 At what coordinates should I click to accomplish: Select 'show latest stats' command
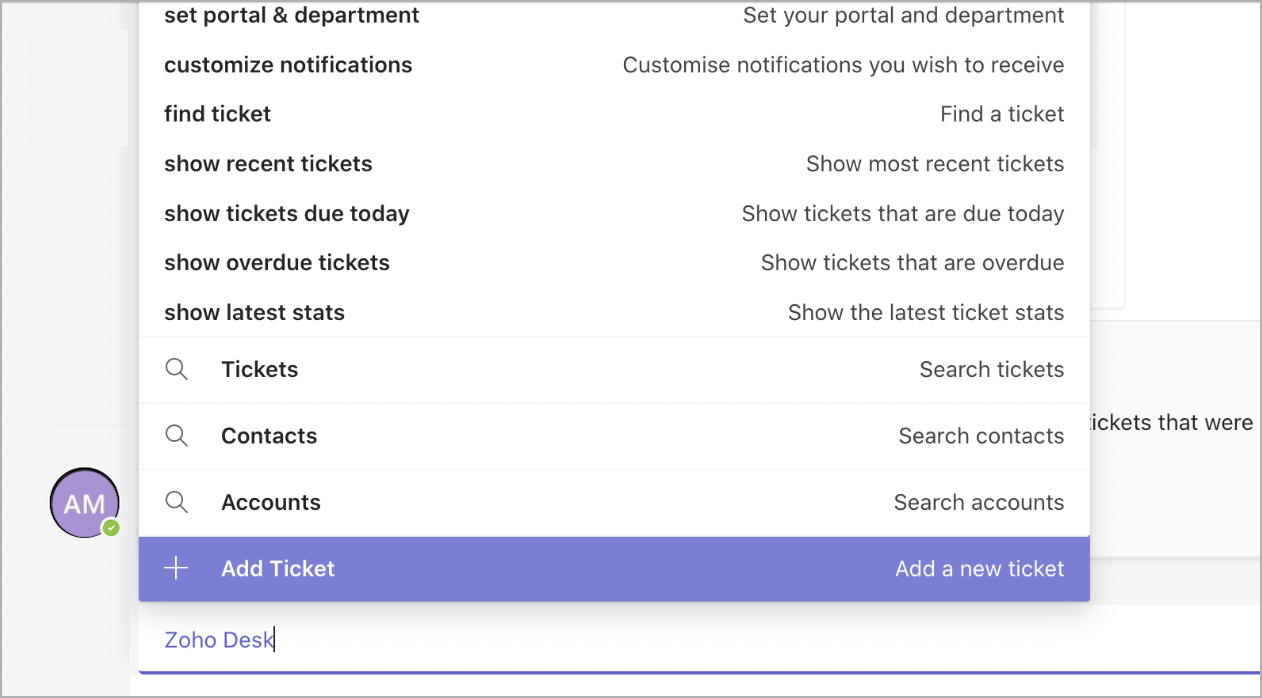[254, 313]
